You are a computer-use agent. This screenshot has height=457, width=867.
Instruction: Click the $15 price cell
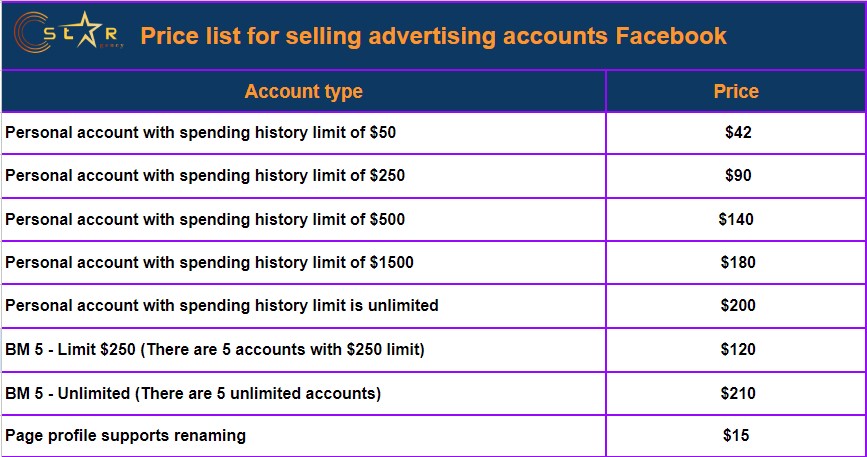pyautogui.click(x=736, y=436)
